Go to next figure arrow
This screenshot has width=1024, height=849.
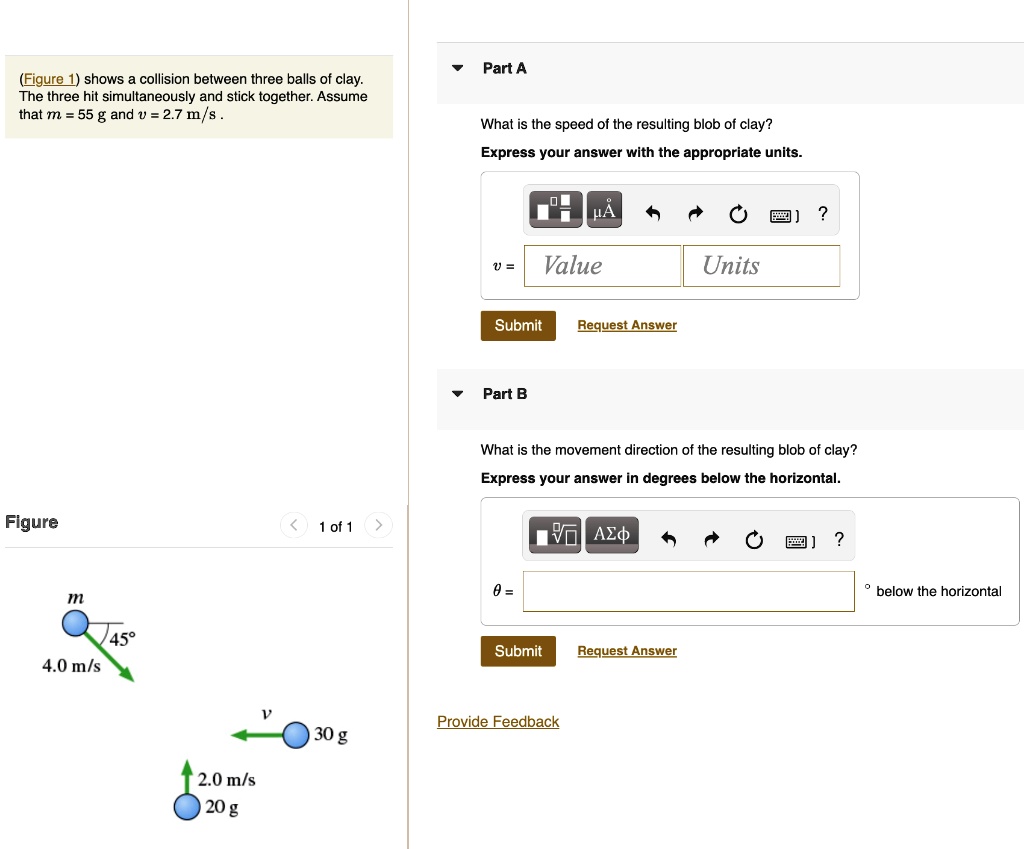pyautogui.click(x=378, y=526)
